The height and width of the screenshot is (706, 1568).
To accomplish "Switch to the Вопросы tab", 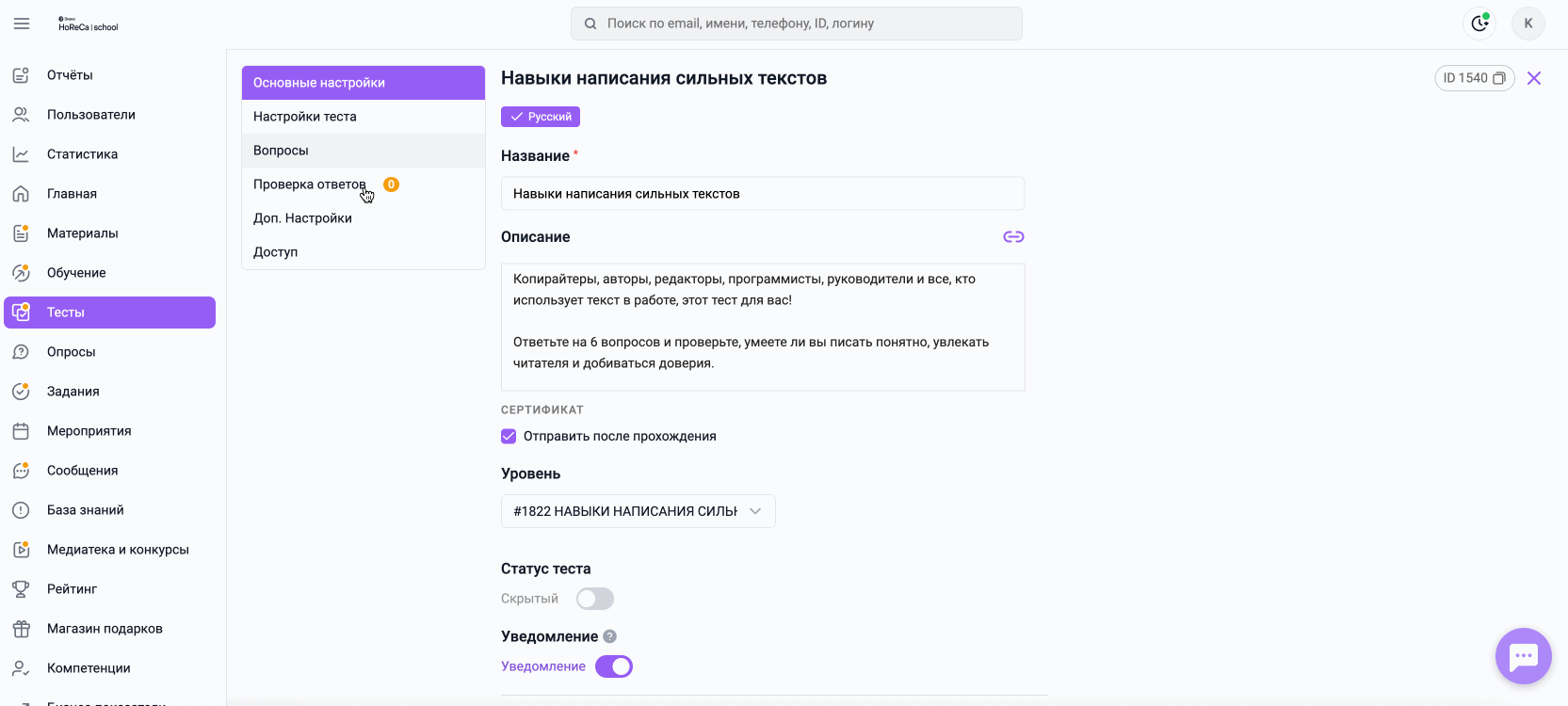I will point(281,151).
